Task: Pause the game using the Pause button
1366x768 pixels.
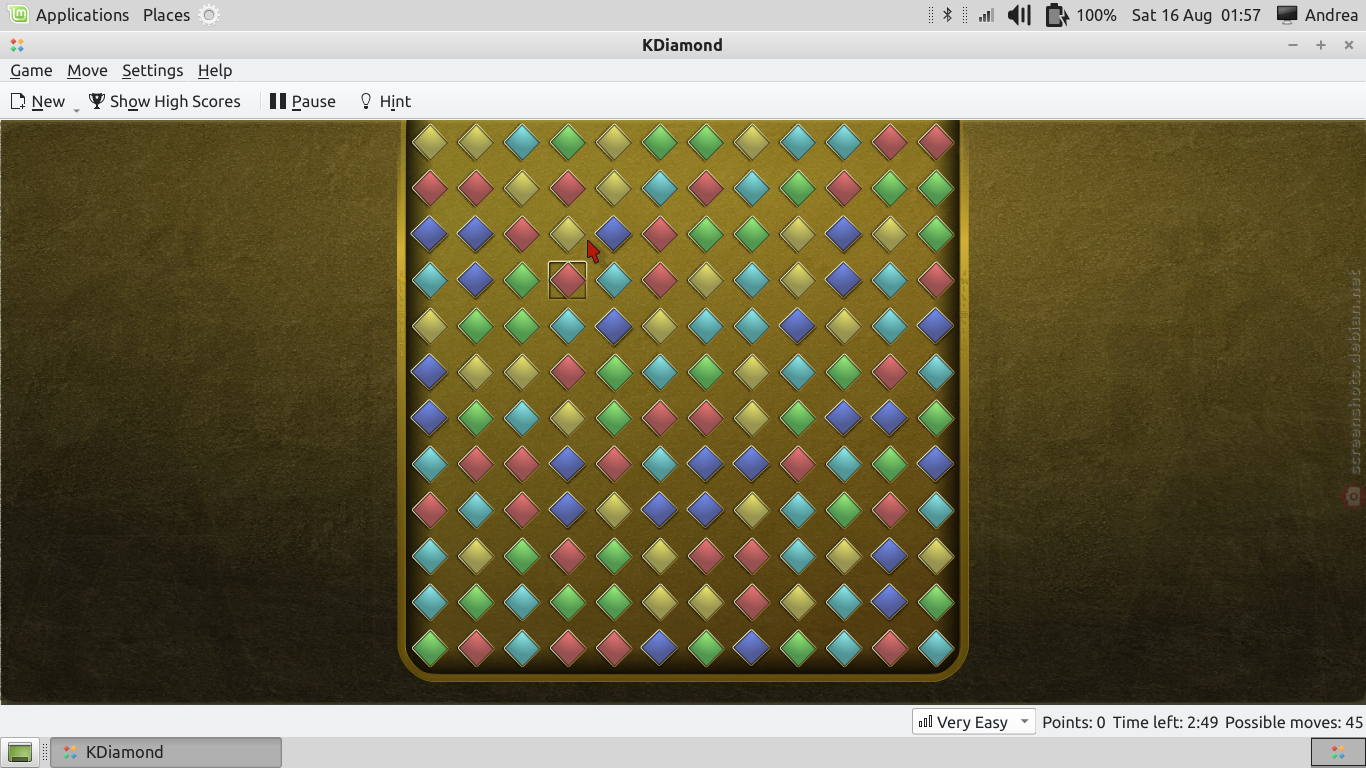Action: click(x=302, y=101)
